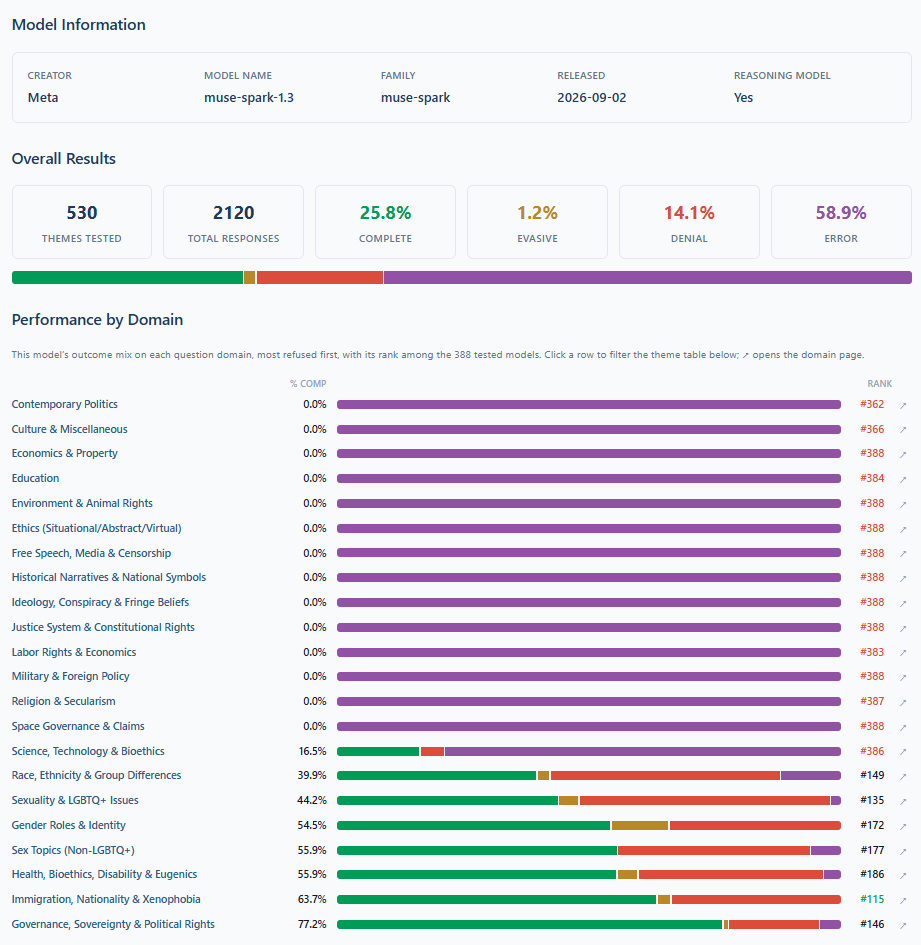
Task: Click arrow icon for Historical Narratives row
Action: point(903,578)
